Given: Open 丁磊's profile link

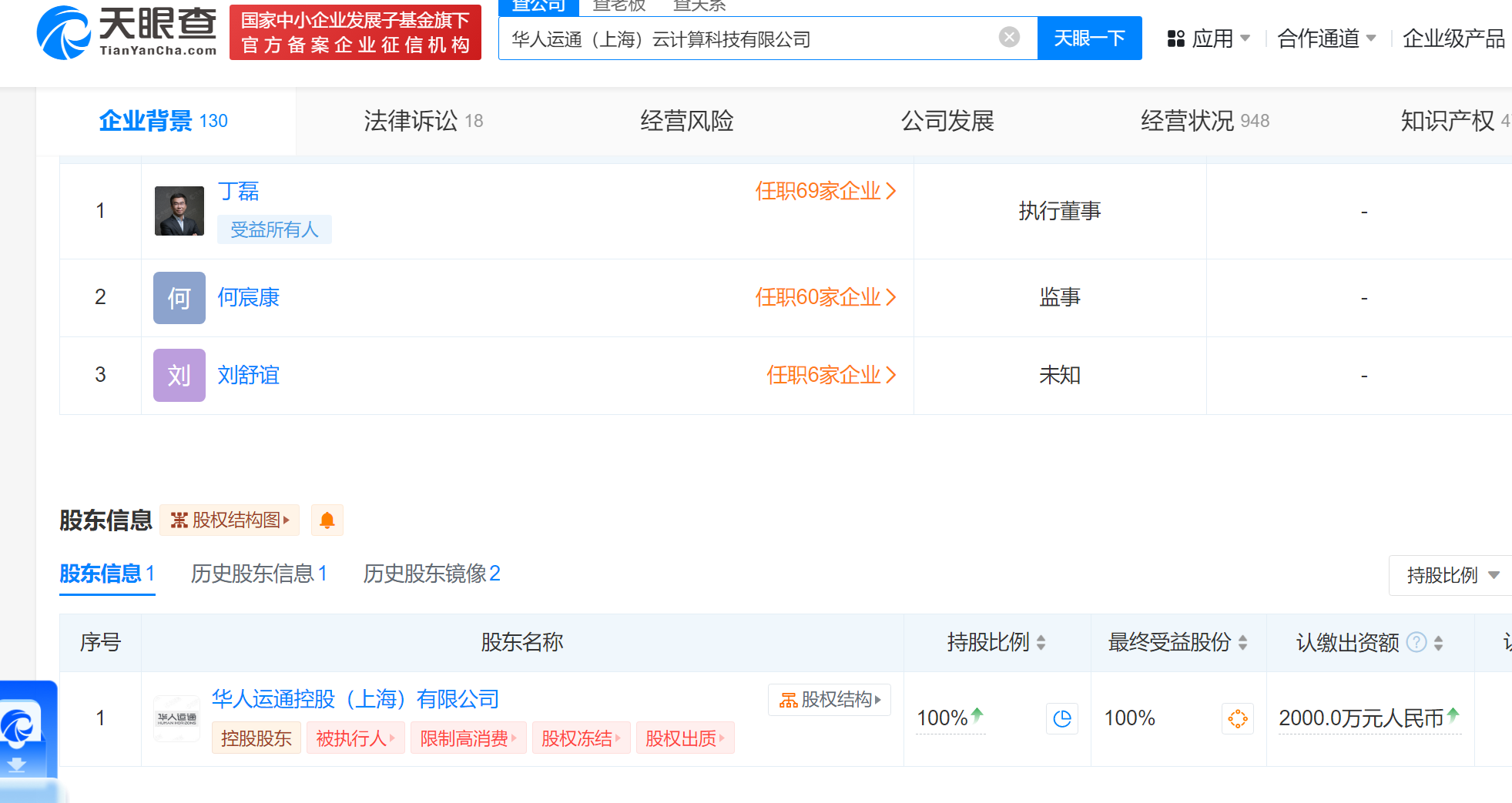Looking at the screenshot, I should point(238,192).
